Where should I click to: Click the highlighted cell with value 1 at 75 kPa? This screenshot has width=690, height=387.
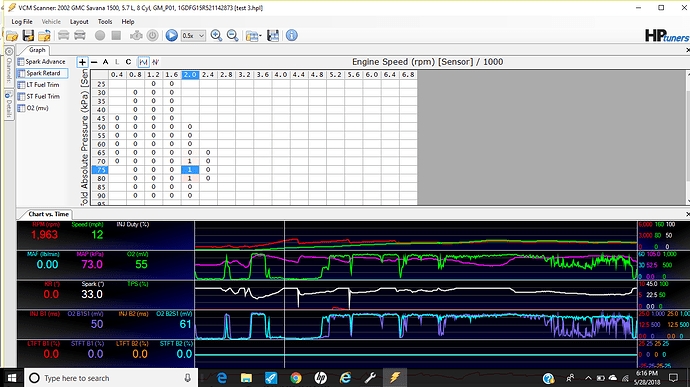coord(190,170)
